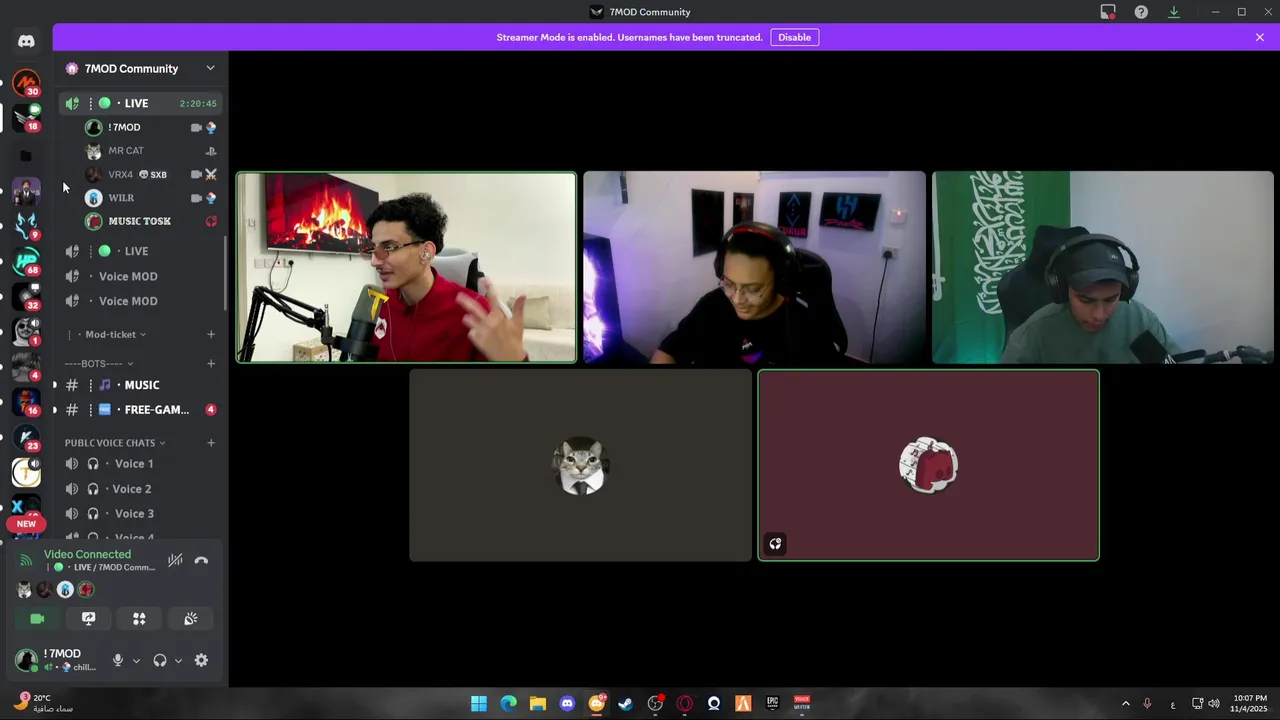Open headphone output options arrow

pyautogui.click(x=178, y=660)
